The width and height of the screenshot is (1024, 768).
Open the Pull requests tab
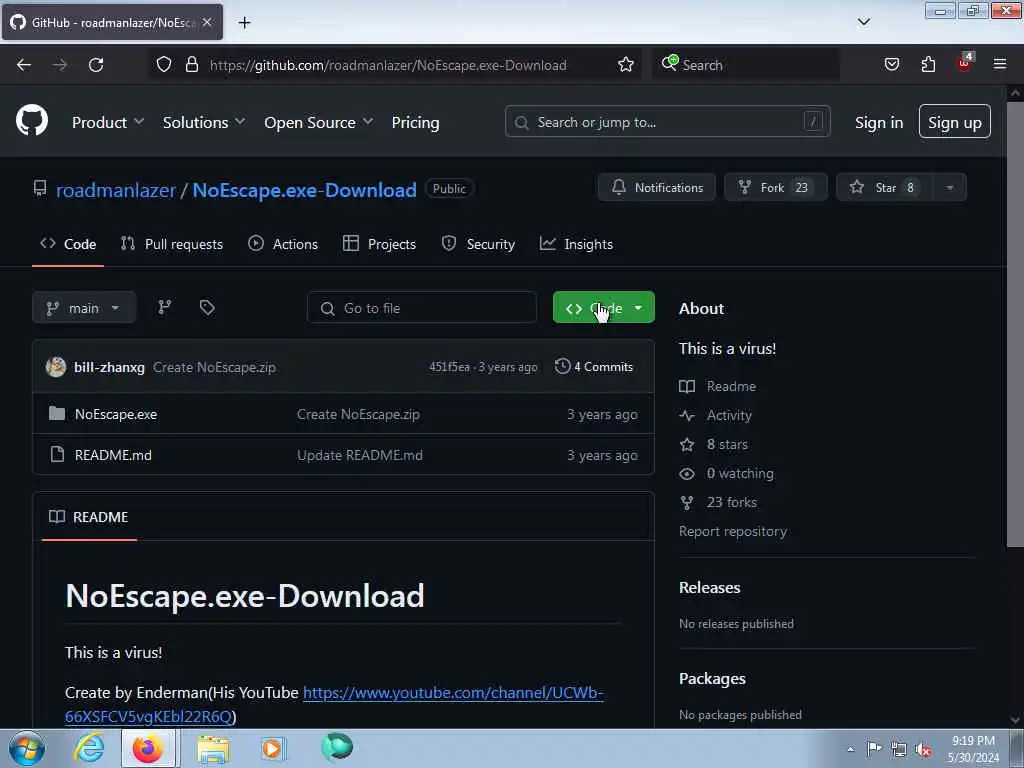(x=172, y=244)
